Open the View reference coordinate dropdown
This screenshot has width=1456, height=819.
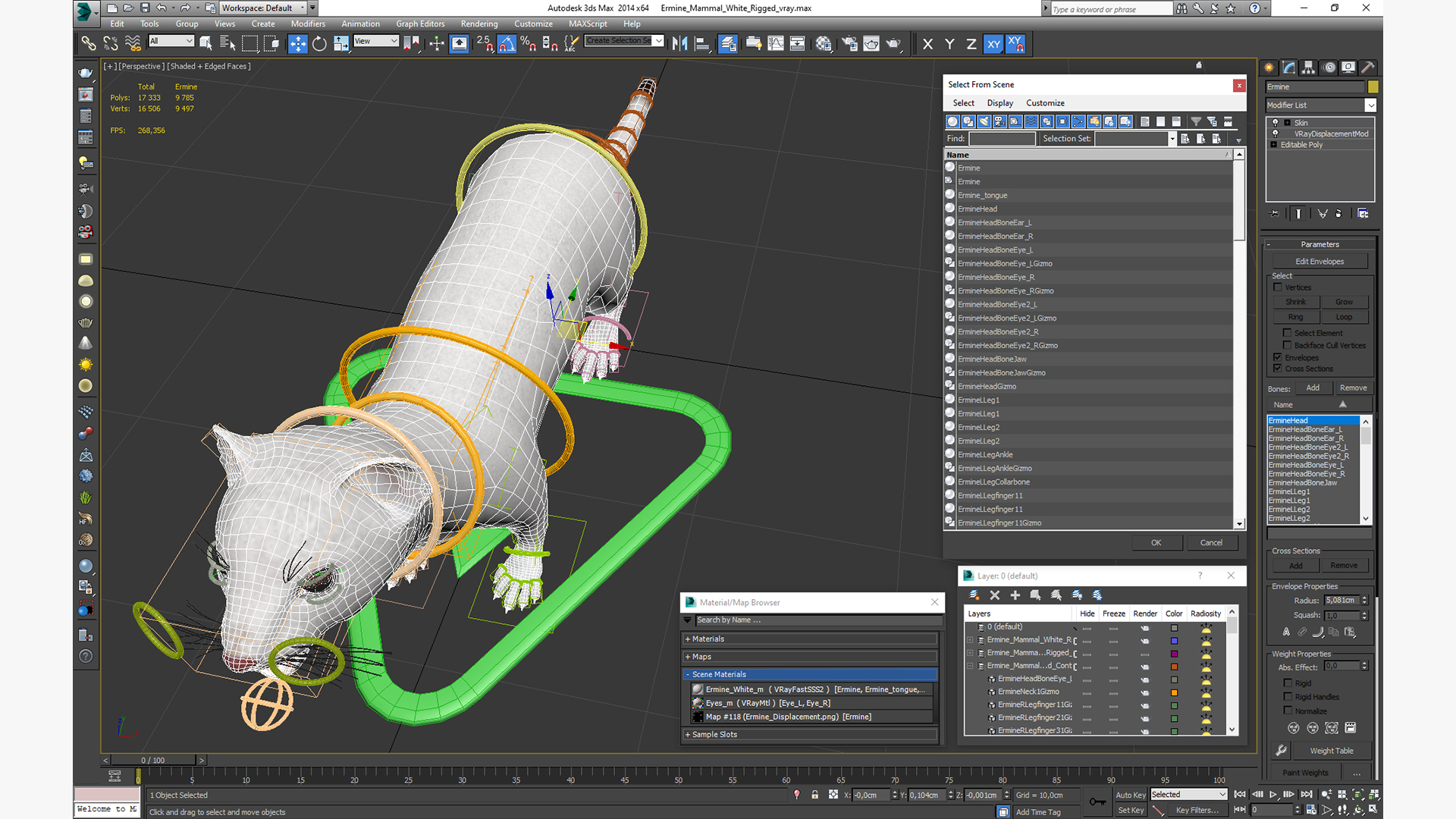point(376,41)
